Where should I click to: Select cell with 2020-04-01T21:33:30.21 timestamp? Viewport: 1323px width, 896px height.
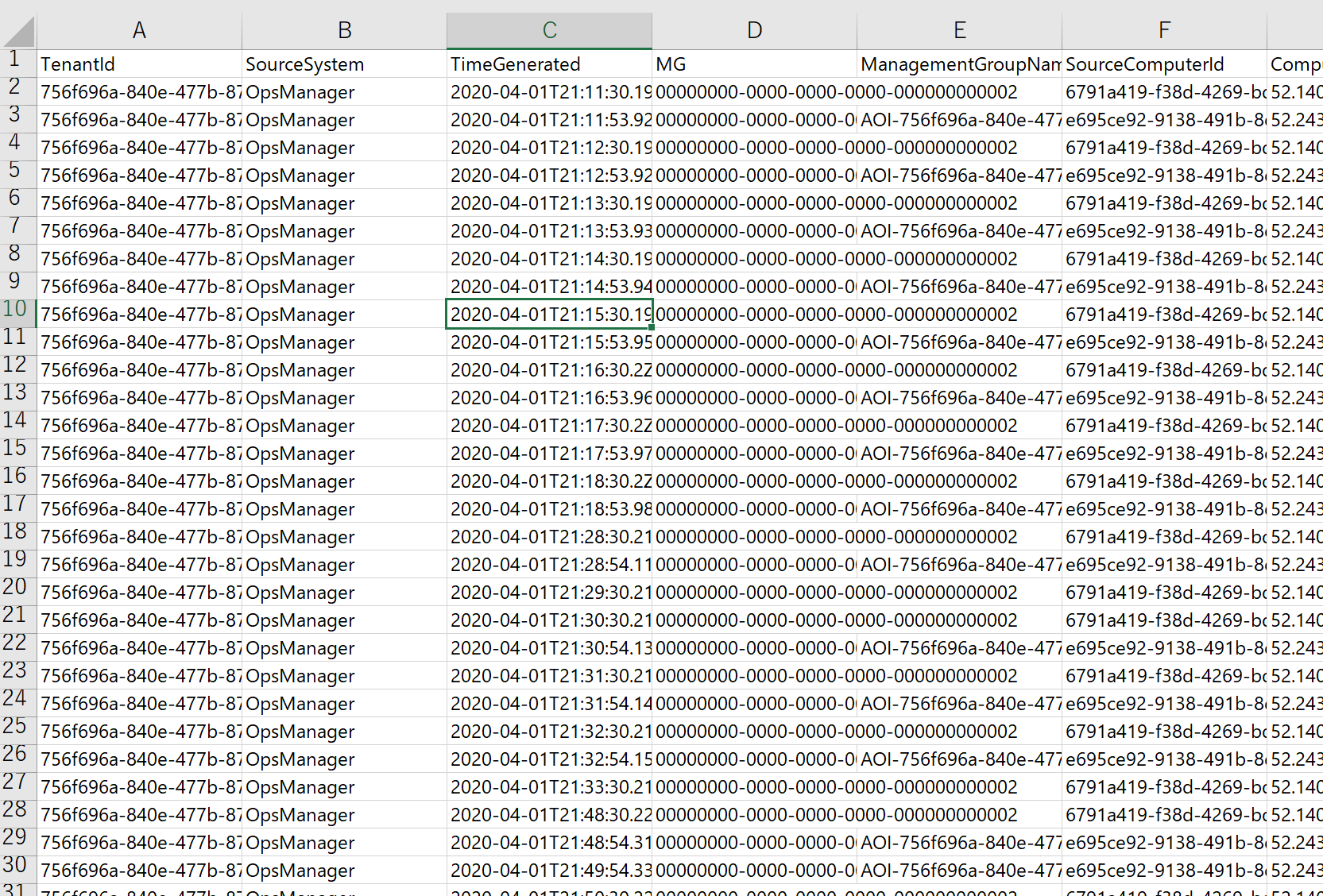coord(549,786)
